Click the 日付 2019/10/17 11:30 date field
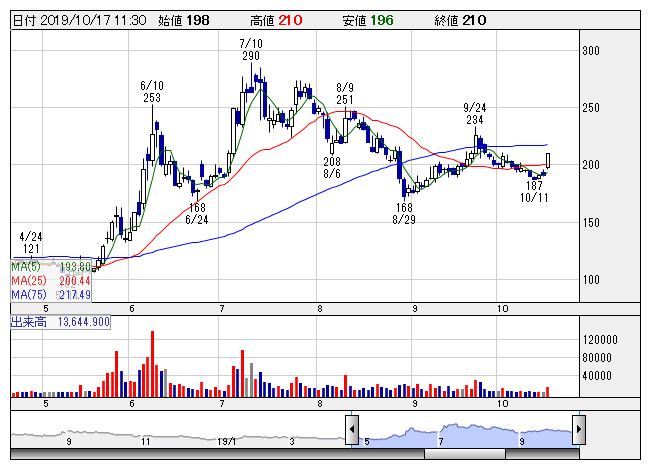Screen dimensions: 652x469 (x=79, y=20)
